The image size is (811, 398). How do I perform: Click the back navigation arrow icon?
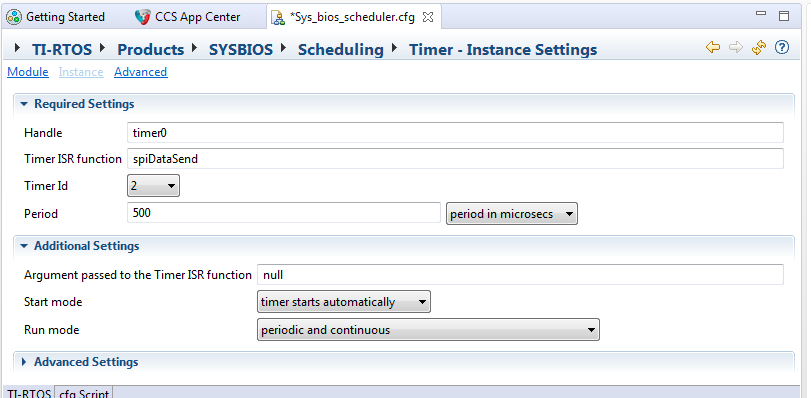point(713,48)
